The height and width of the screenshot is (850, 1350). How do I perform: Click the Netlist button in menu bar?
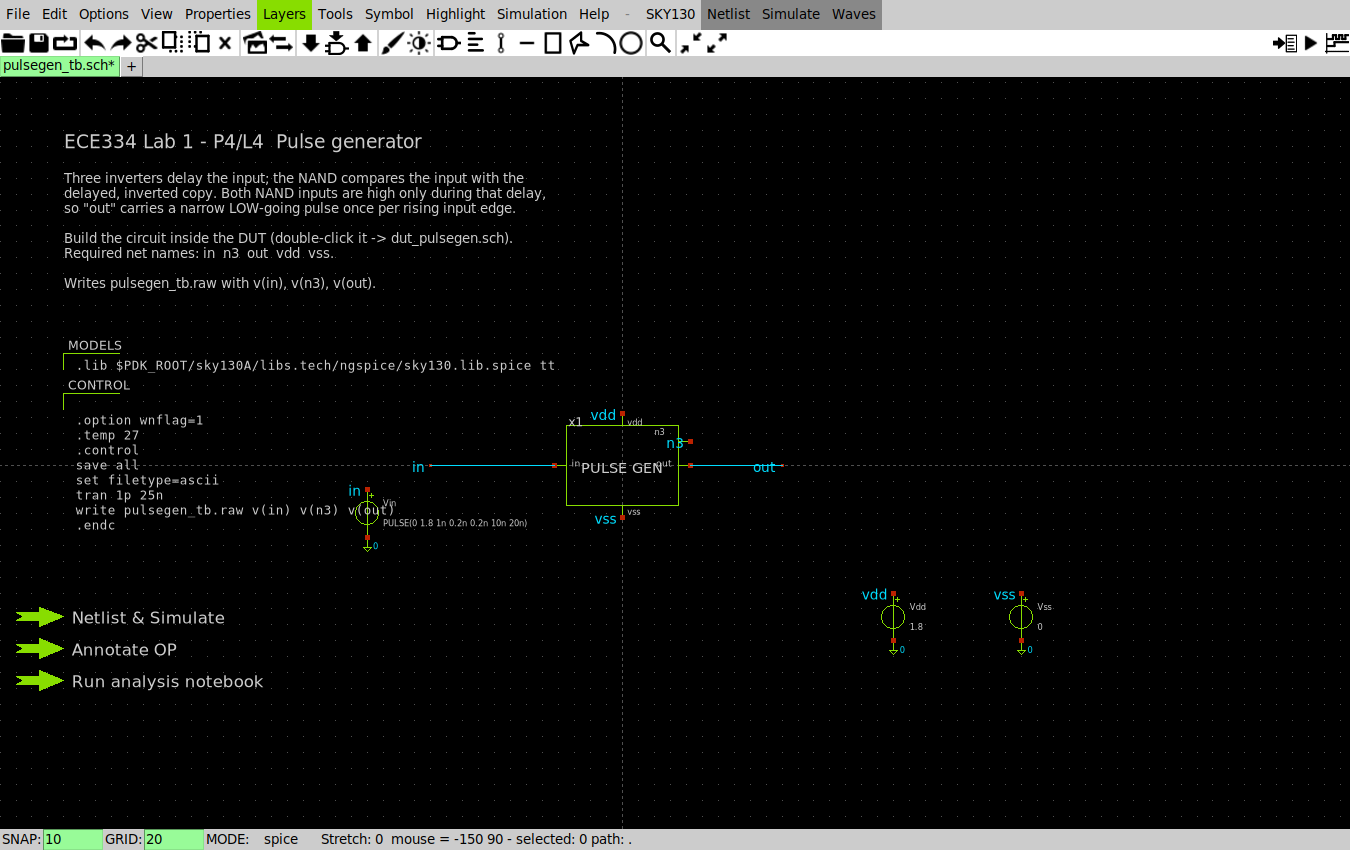728,14
